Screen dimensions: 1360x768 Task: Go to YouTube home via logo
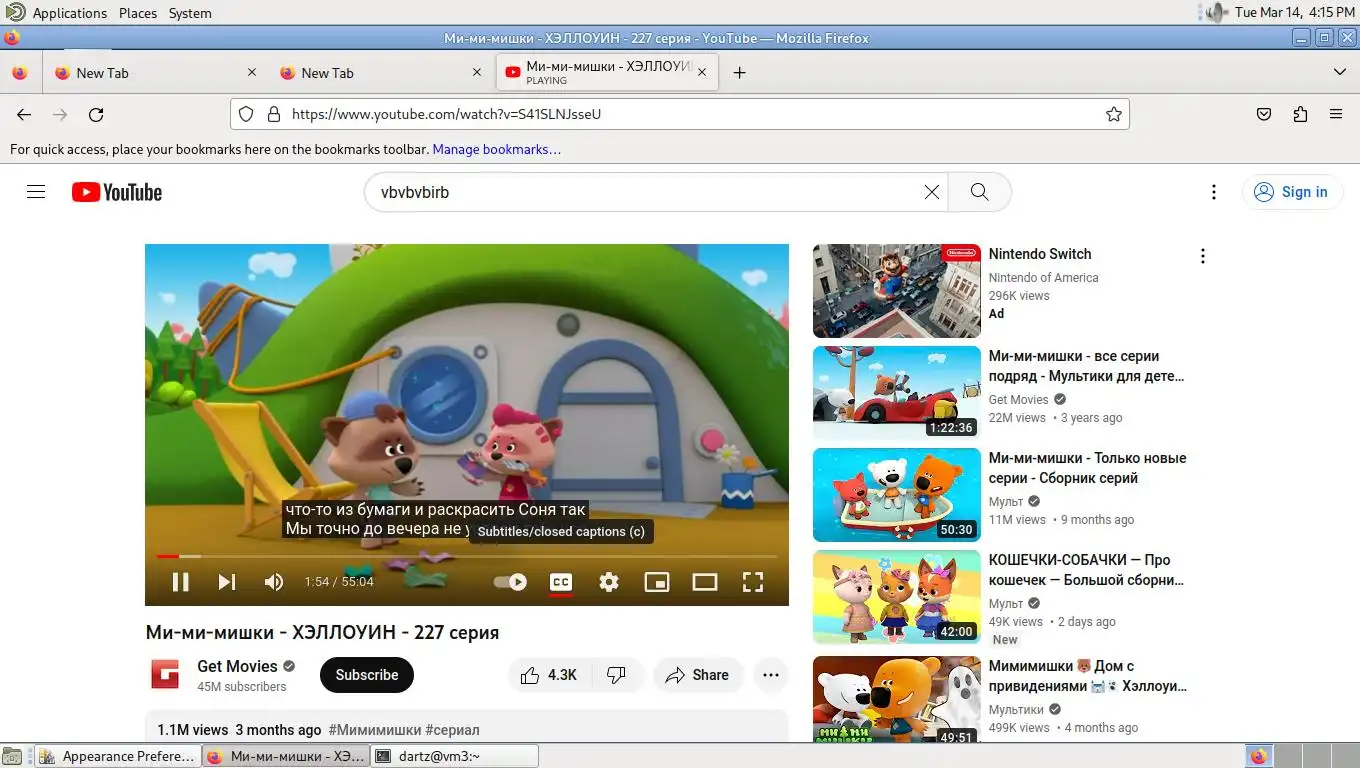click(x=117, y=192)
